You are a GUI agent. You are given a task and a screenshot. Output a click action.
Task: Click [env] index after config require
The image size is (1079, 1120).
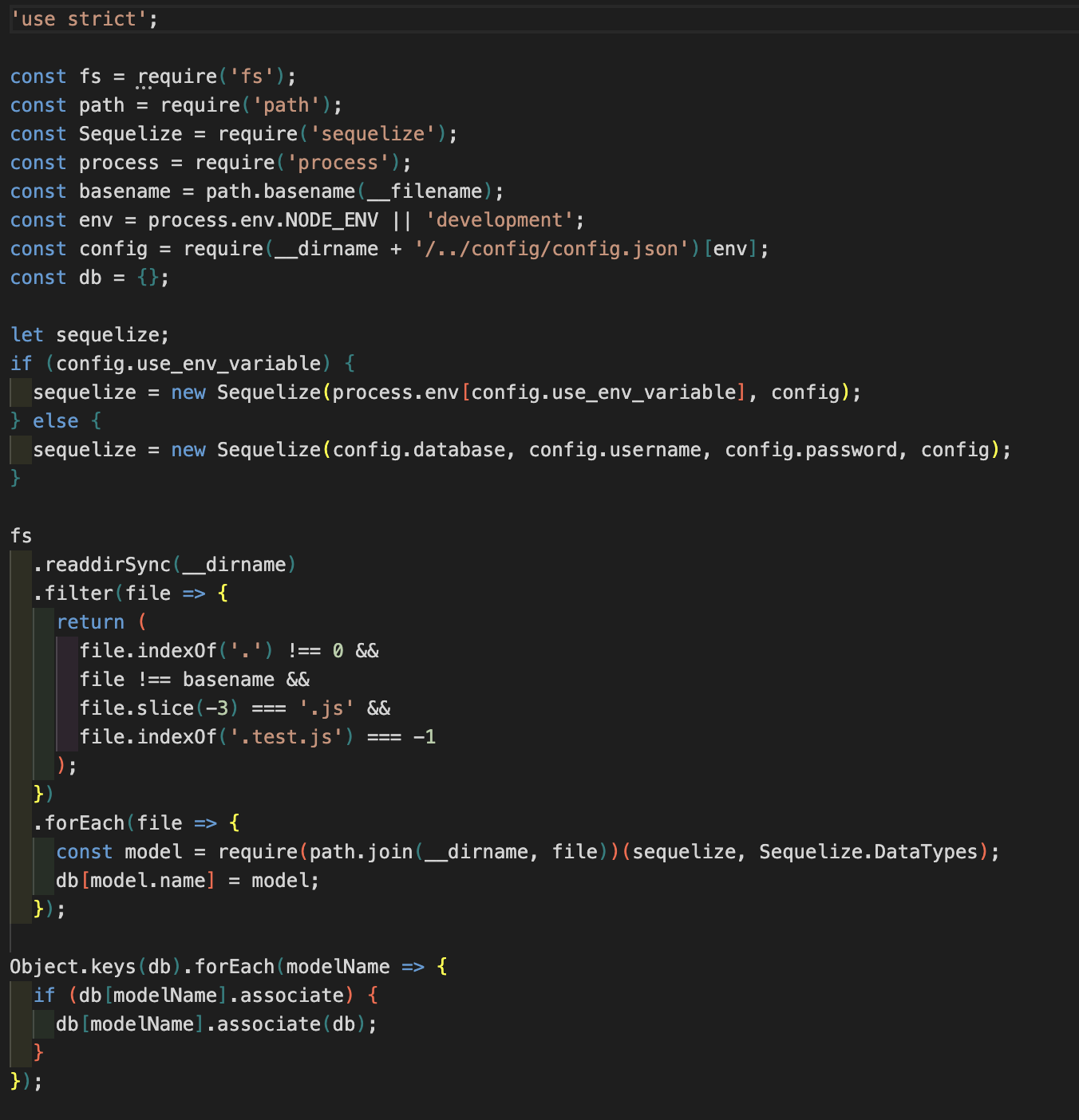click(x=730, y=249)
